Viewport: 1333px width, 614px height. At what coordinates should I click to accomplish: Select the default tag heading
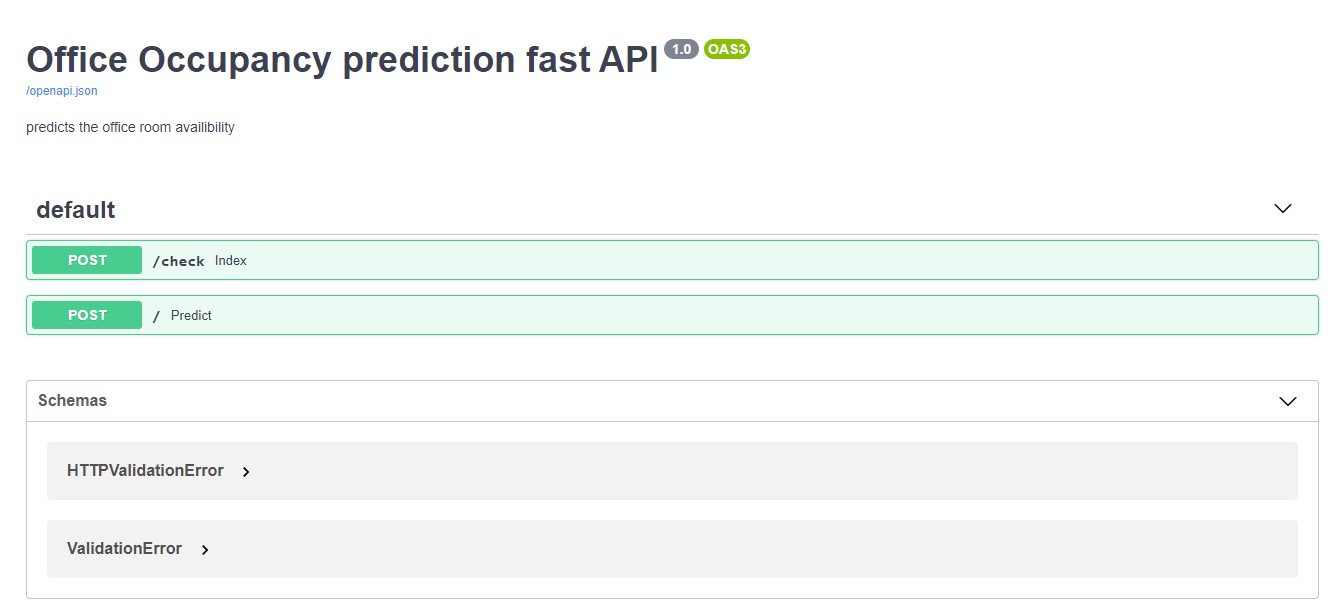pos(75,209)
